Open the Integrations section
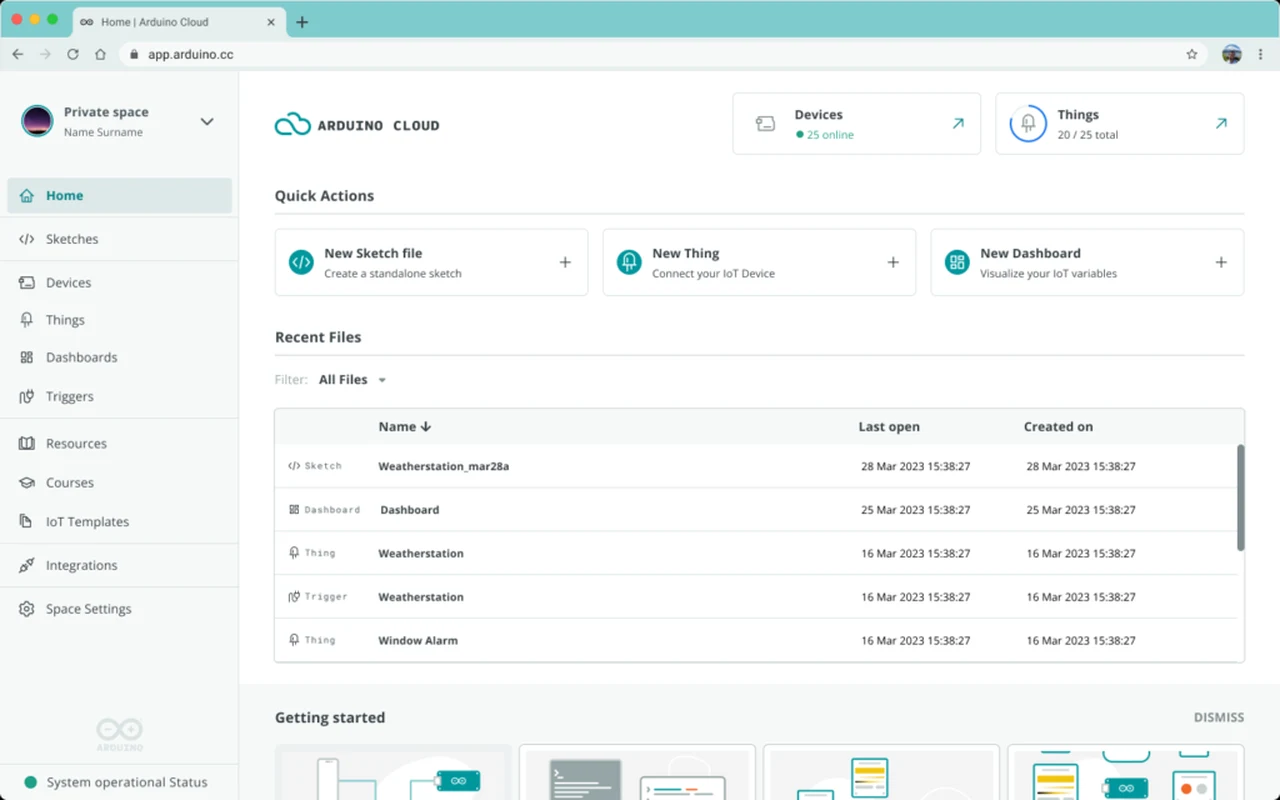Screen dimensions: 1280x800 pyautogui.click(x=83, y=564)
